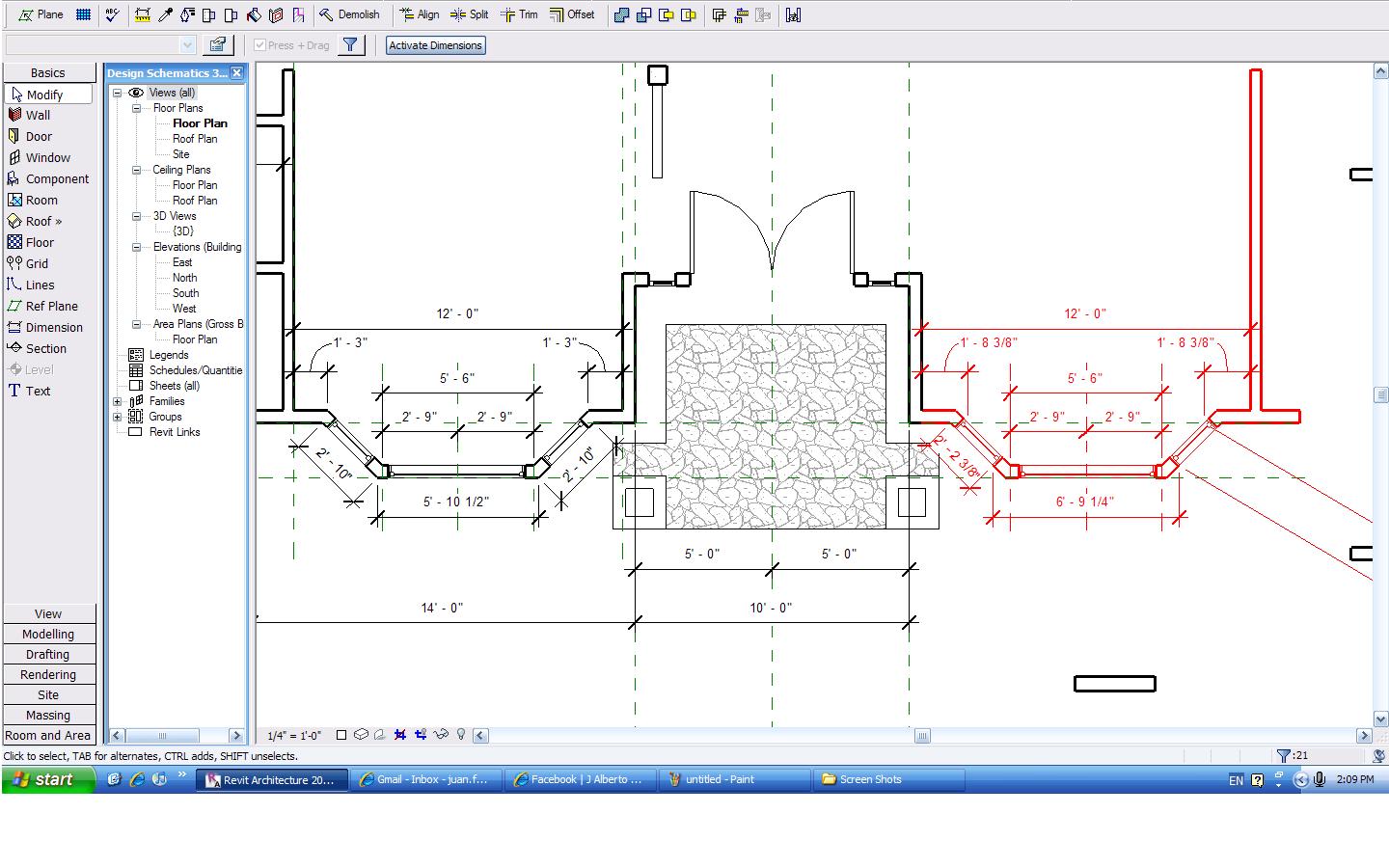Open the type selector dropdown
The height and width of the screenshot is (868, 1389).
coord(100,44)
